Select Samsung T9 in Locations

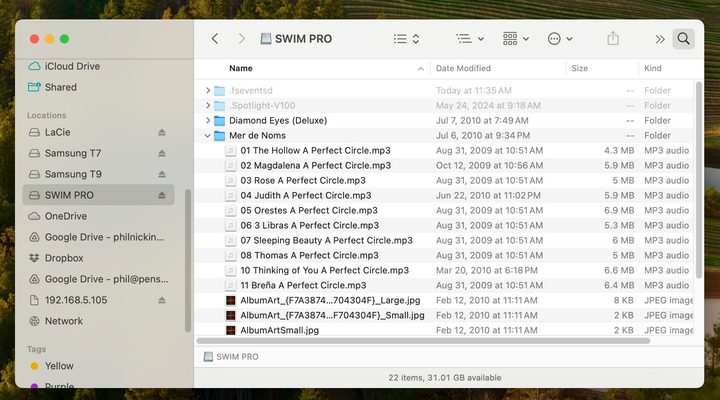(98, 175)
